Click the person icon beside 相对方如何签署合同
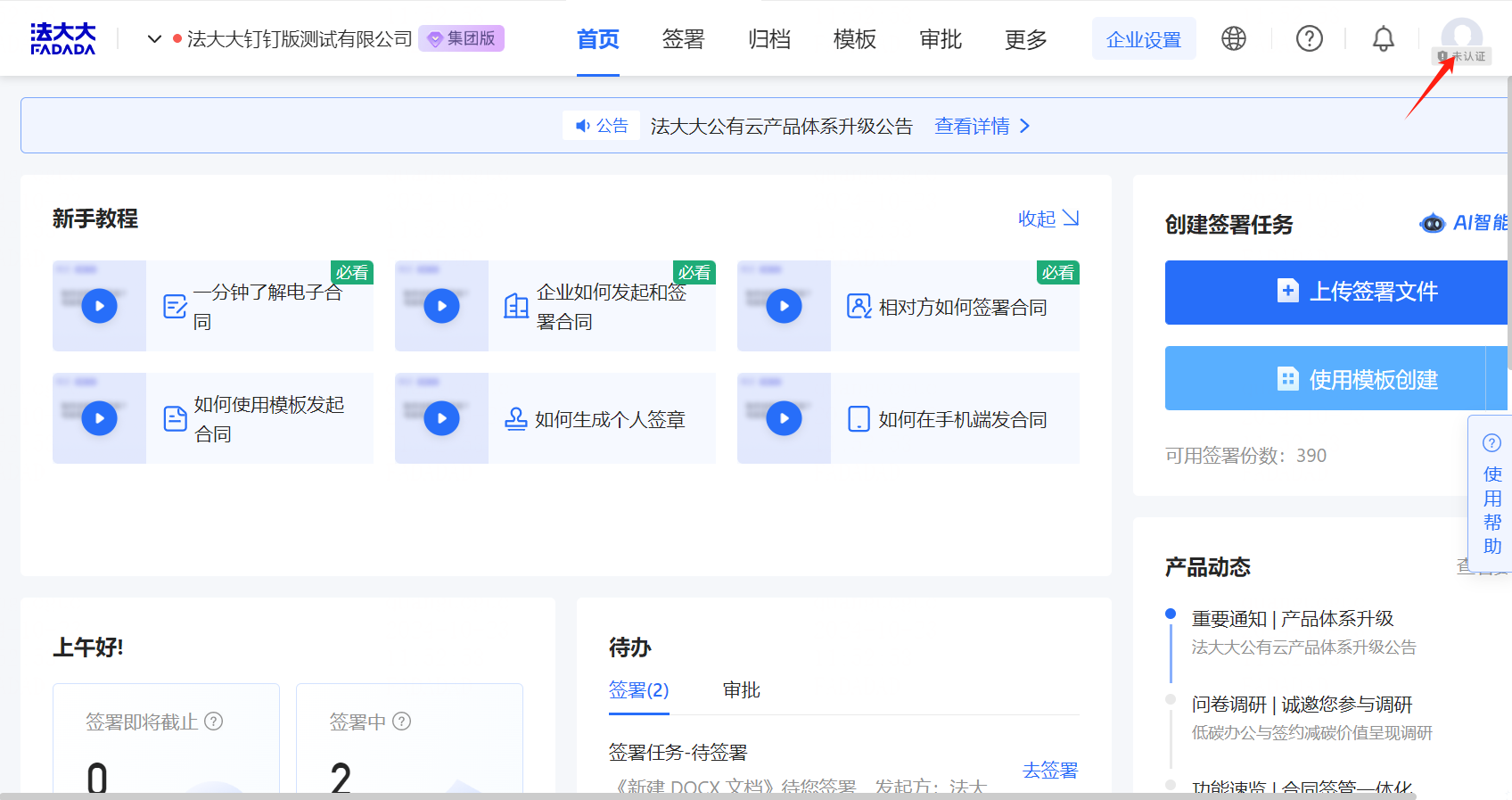The height and width of the screenshot is (800, 1512). click(859, 307)
